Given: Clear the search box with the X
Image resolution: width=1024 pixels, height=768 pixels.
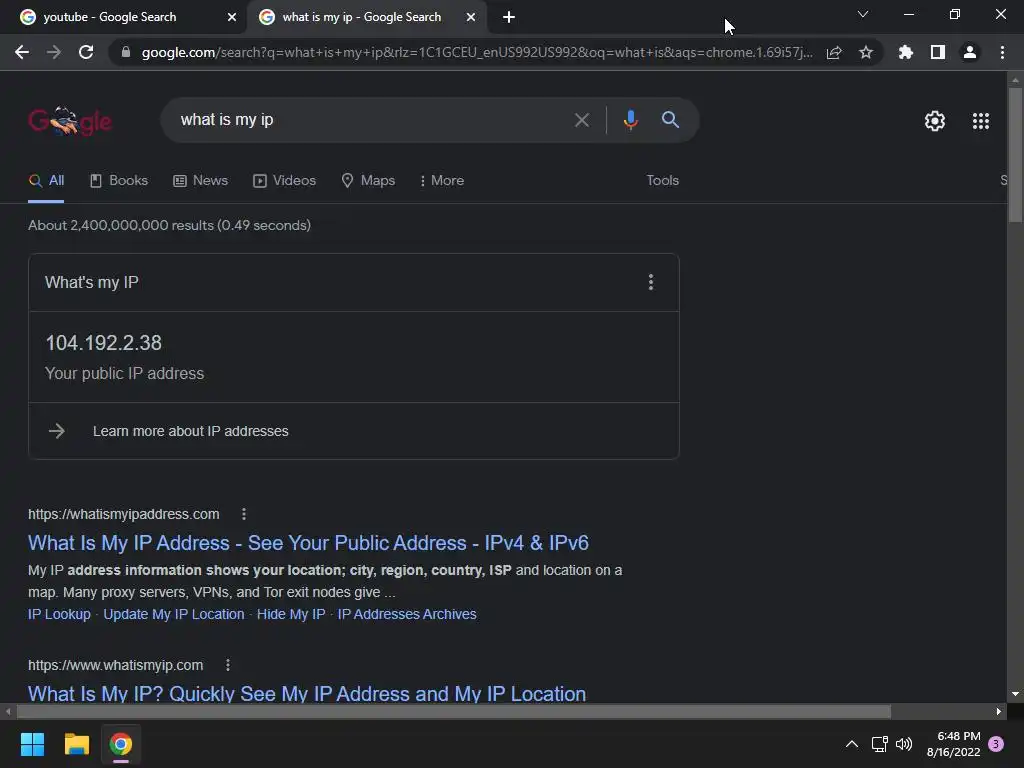Looking at the screenshot, I should coord(581,120).
